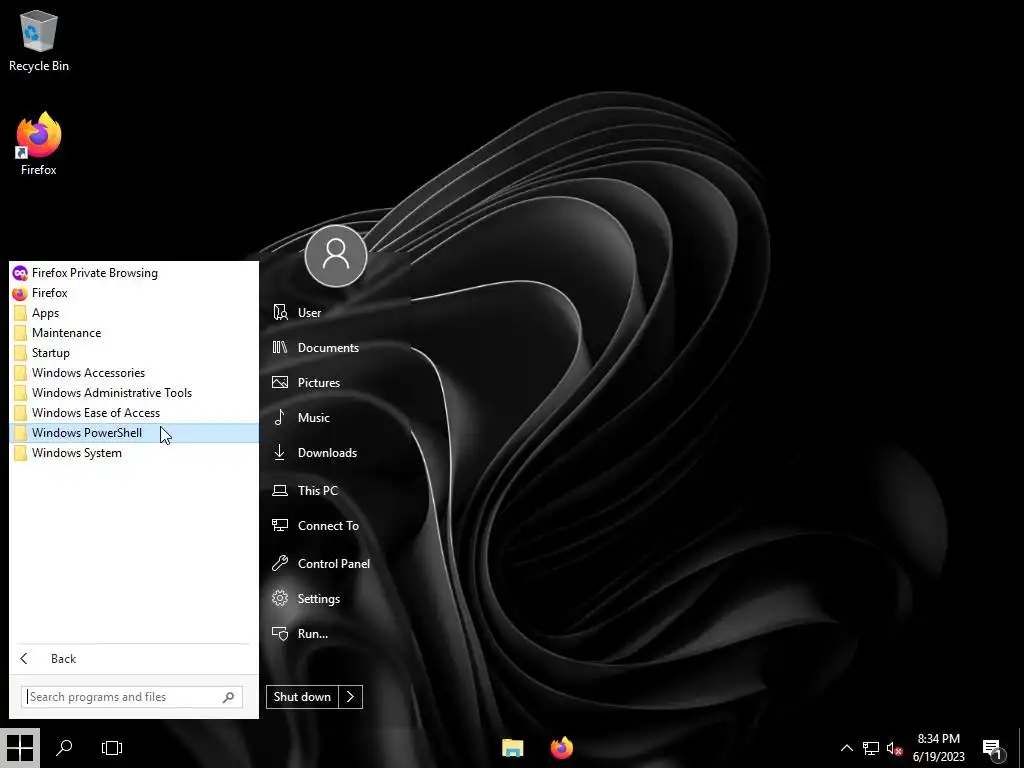Image resolution: width=1024 pixels, height=768 pixels.
Task: Expand Windows Accessories folder
Action: click(x=134, y=373)
